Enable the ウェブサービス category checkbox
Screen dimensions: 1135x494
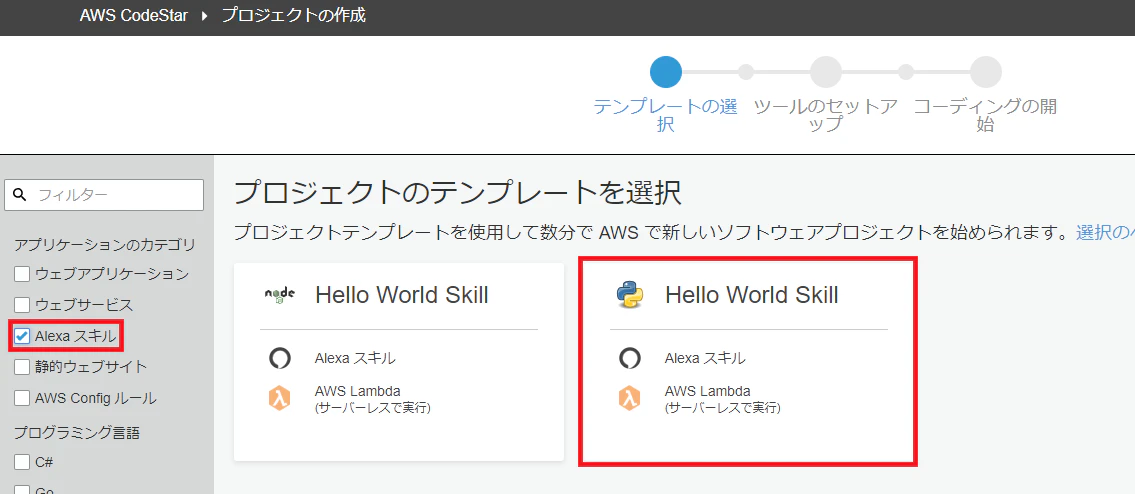click(x=22, y=304)
